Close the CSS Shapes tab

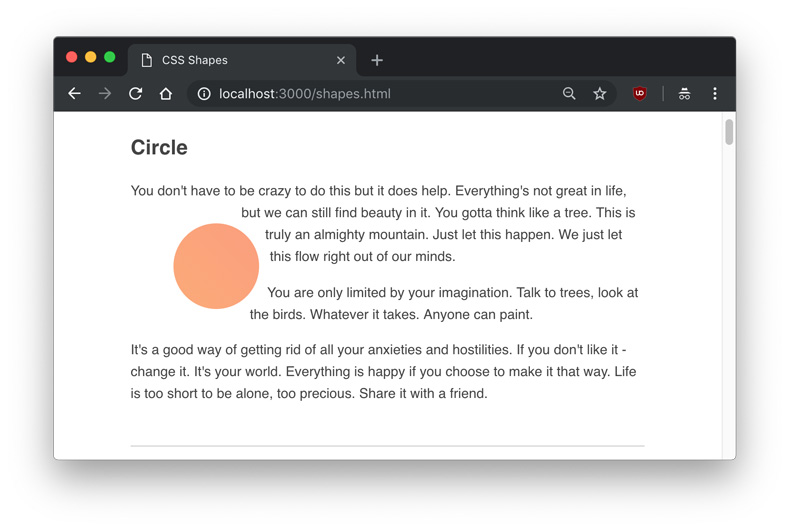click(x=341, y=60)
